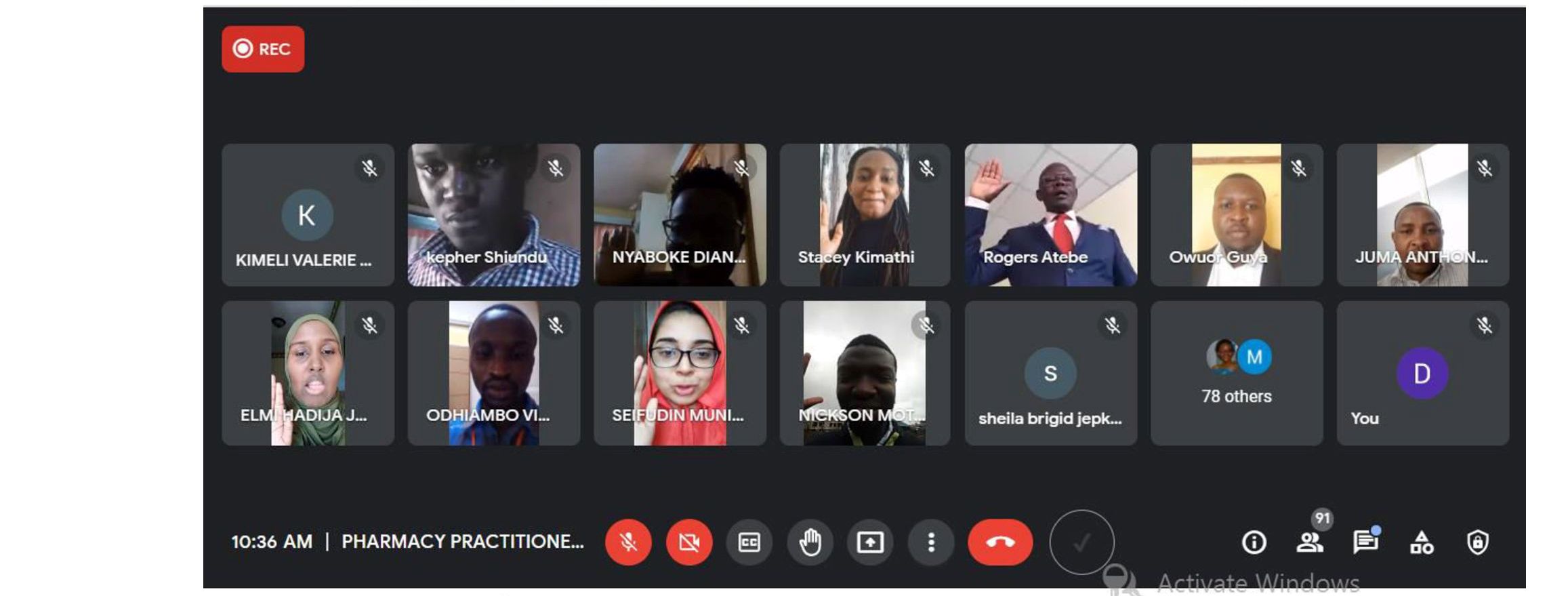
Task: Click the present now screen share icon
Action: pyautogui.click(x=870, y=542)
